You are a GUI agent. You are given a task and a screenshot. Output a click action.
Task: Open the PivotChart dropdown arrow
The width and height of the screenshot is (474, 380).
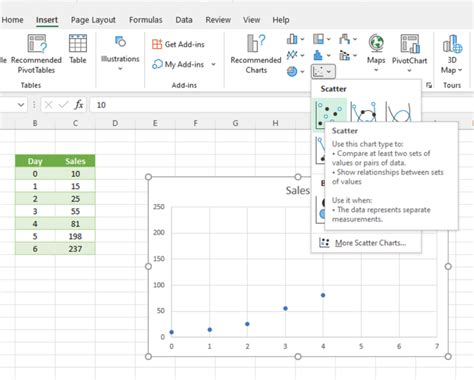pos(409,70)
